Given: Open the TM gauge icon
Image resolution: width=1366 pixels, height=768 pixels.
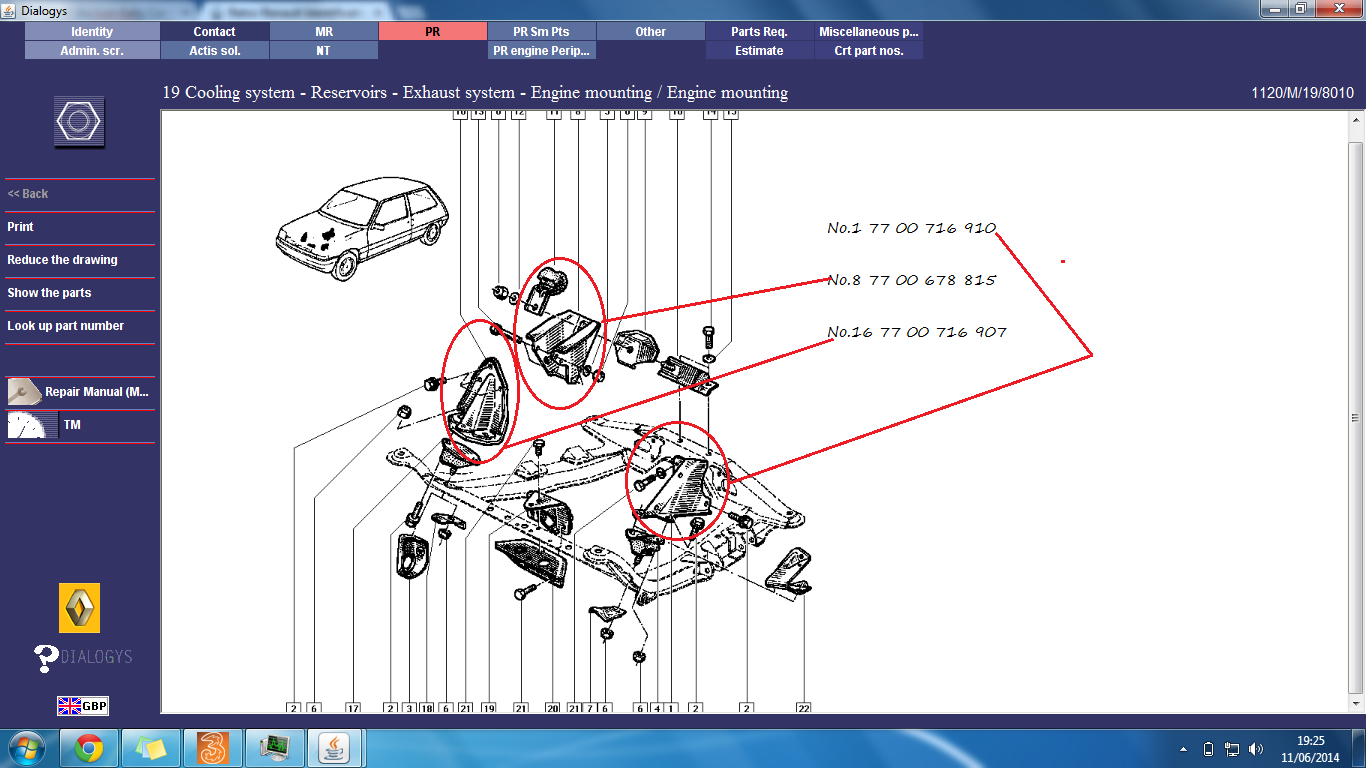Looking at the screenshot, I should click(32, 425).
